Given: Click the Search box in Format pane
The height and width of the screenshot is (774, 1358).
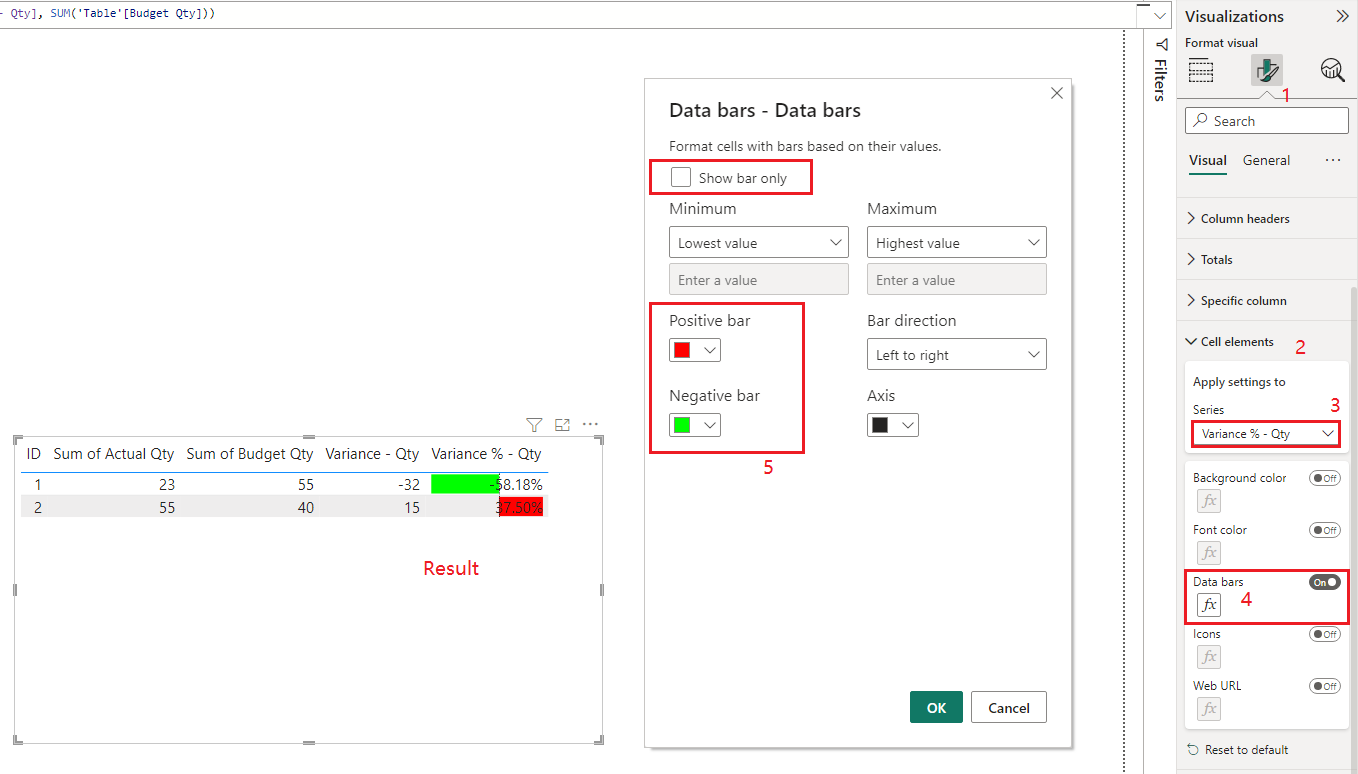Looking at the screenshot, I should 1266,121.
